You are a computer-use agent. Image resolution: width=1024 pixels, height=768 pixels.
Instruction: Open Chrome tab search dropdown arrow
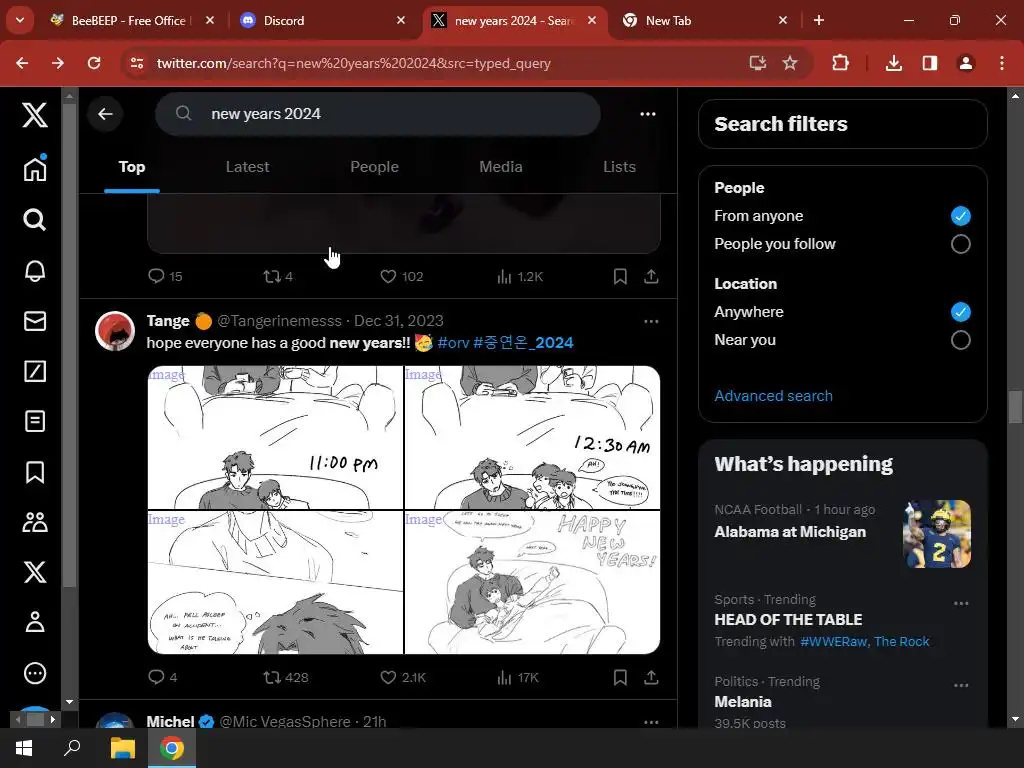pos(20,20)
